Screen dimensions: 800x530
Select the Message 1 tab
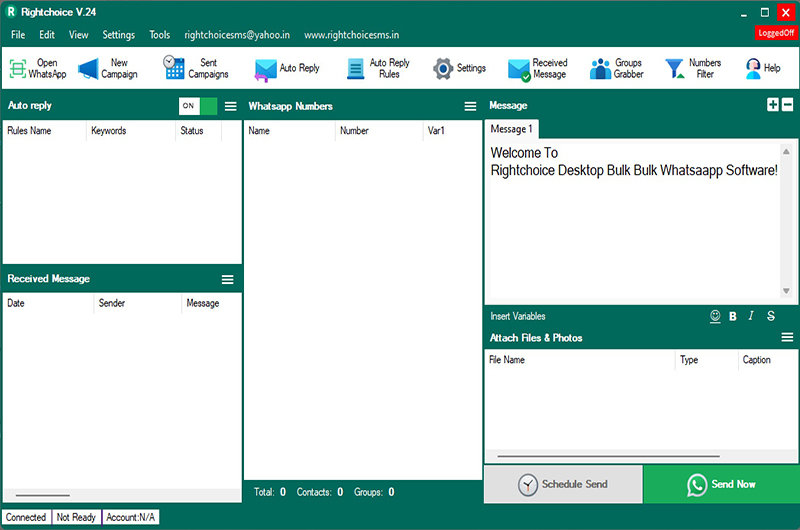(x=511, y=129)
